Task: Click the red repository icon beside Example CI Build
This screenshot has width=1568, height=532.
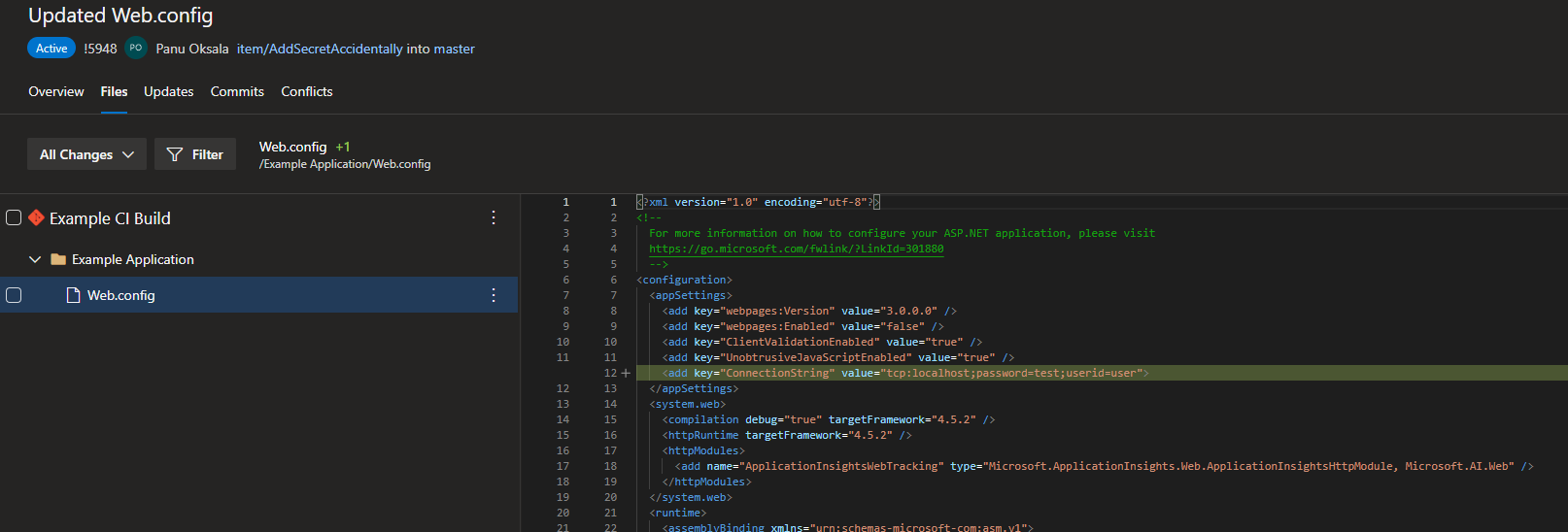Action: point(36,217)
